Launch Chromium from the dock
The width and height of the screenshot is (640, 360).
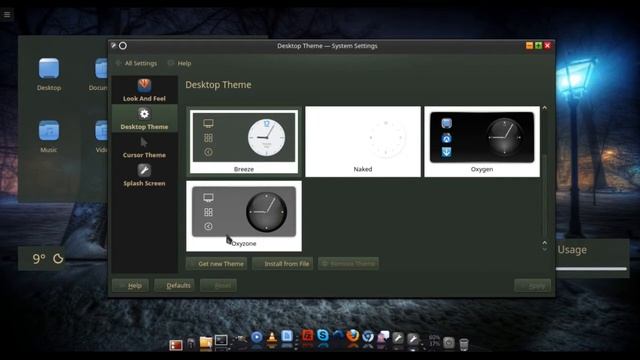pyautogui.click(x=368, y=338)
